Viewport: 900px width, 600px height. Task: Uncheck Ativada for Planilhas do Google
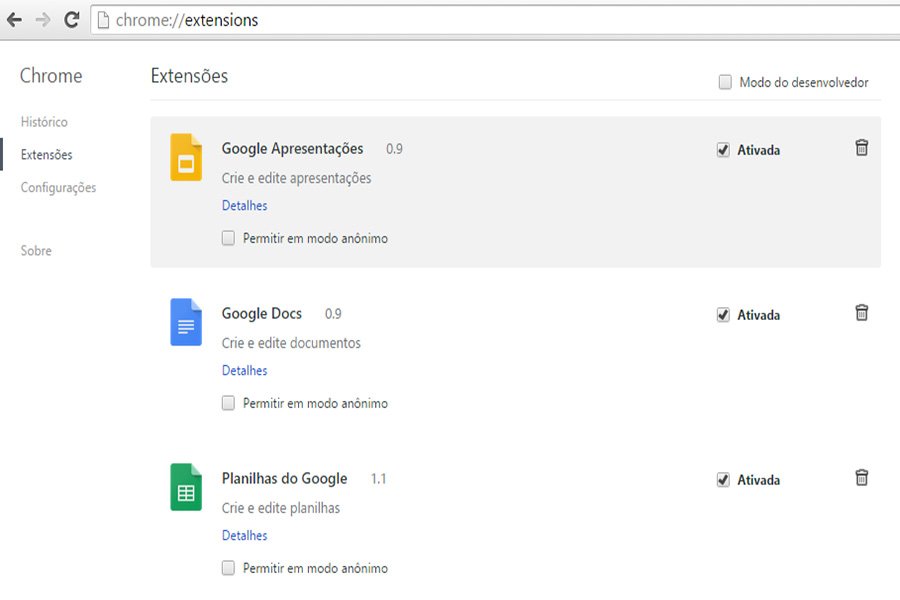[723, 479]
